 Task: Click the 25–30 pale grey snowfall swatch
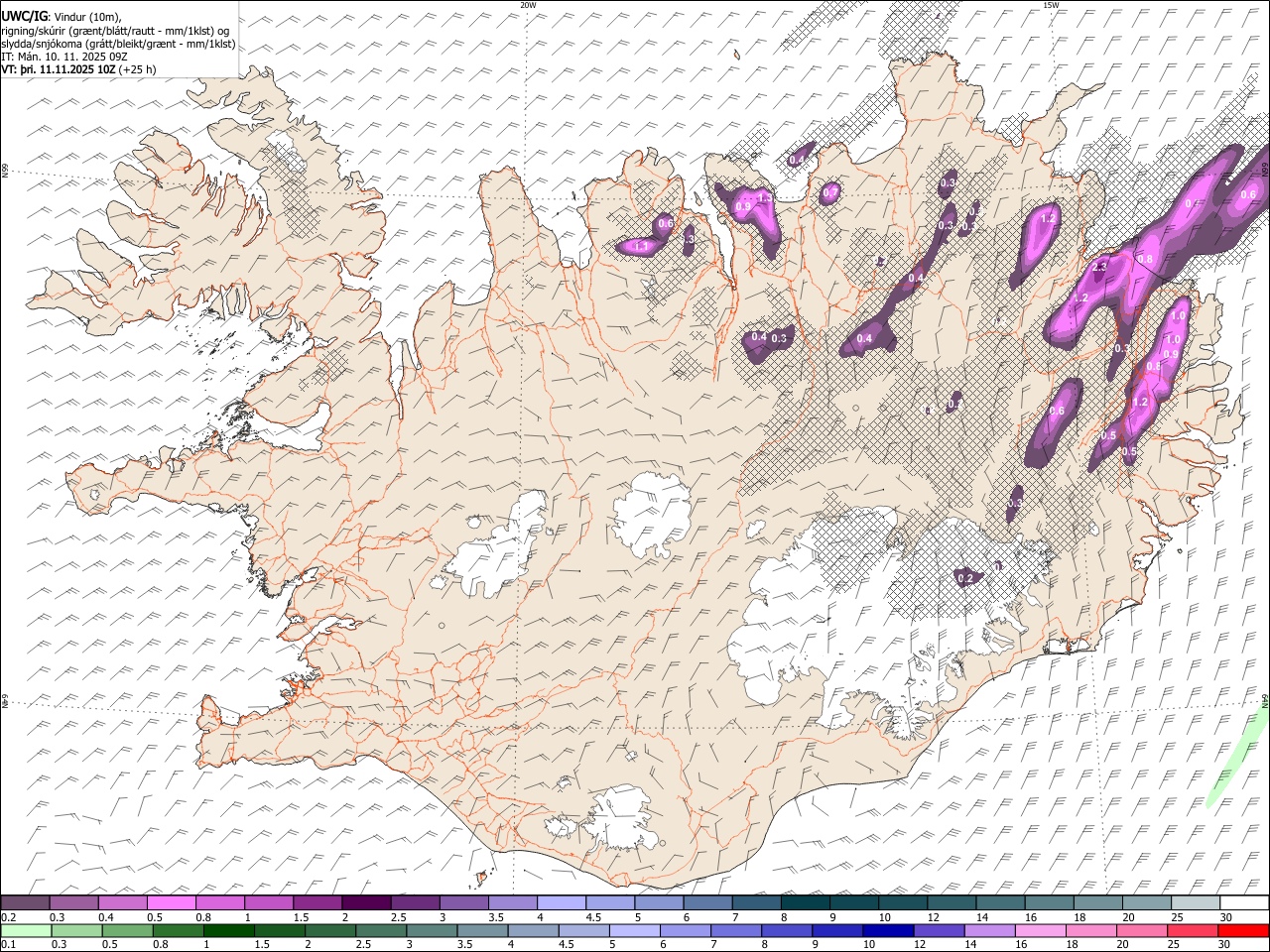(x=1197, y=902)
